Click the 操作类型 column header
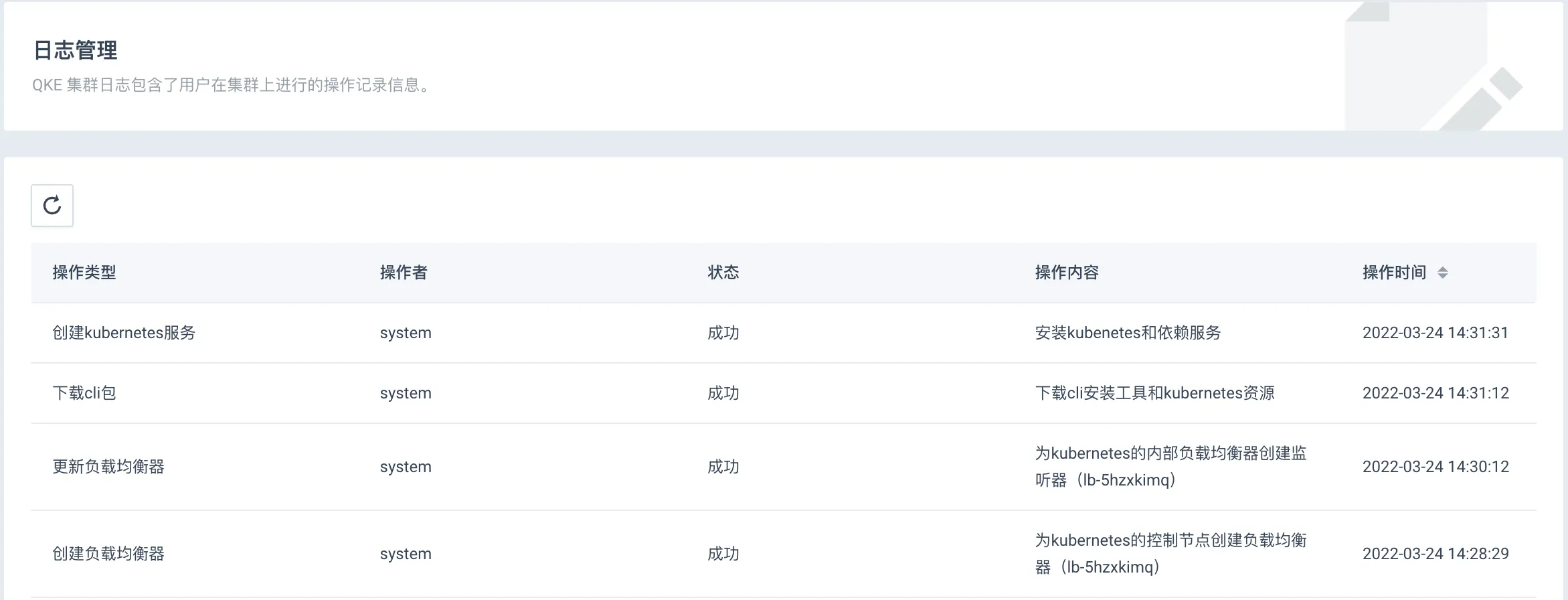Image resolution: width=1568 pixels, height=600 pixels. click(x=84, y=273)
